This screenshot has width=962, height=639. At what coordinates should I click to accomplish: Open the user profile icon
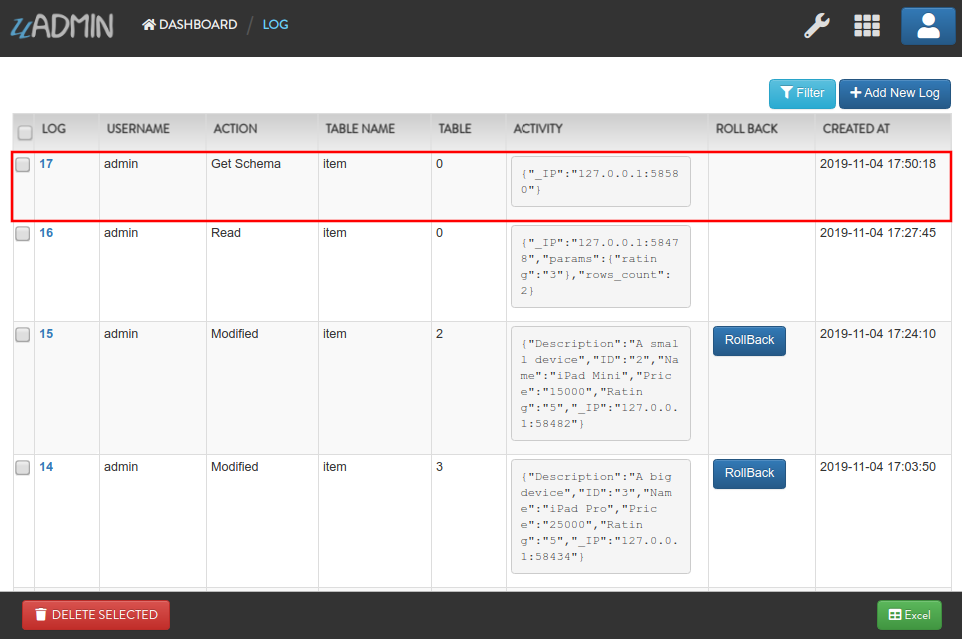point(928,26)
